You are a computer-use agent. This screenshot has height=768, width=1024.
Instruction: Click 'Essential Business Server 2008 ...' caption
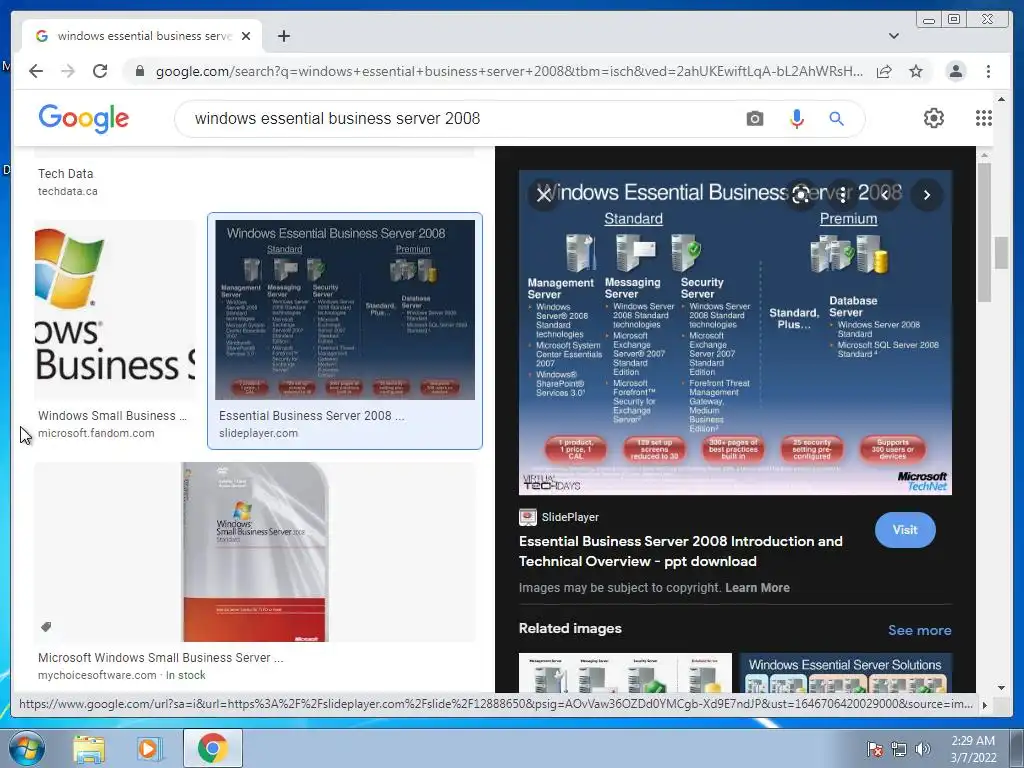[x=312, y=415]
